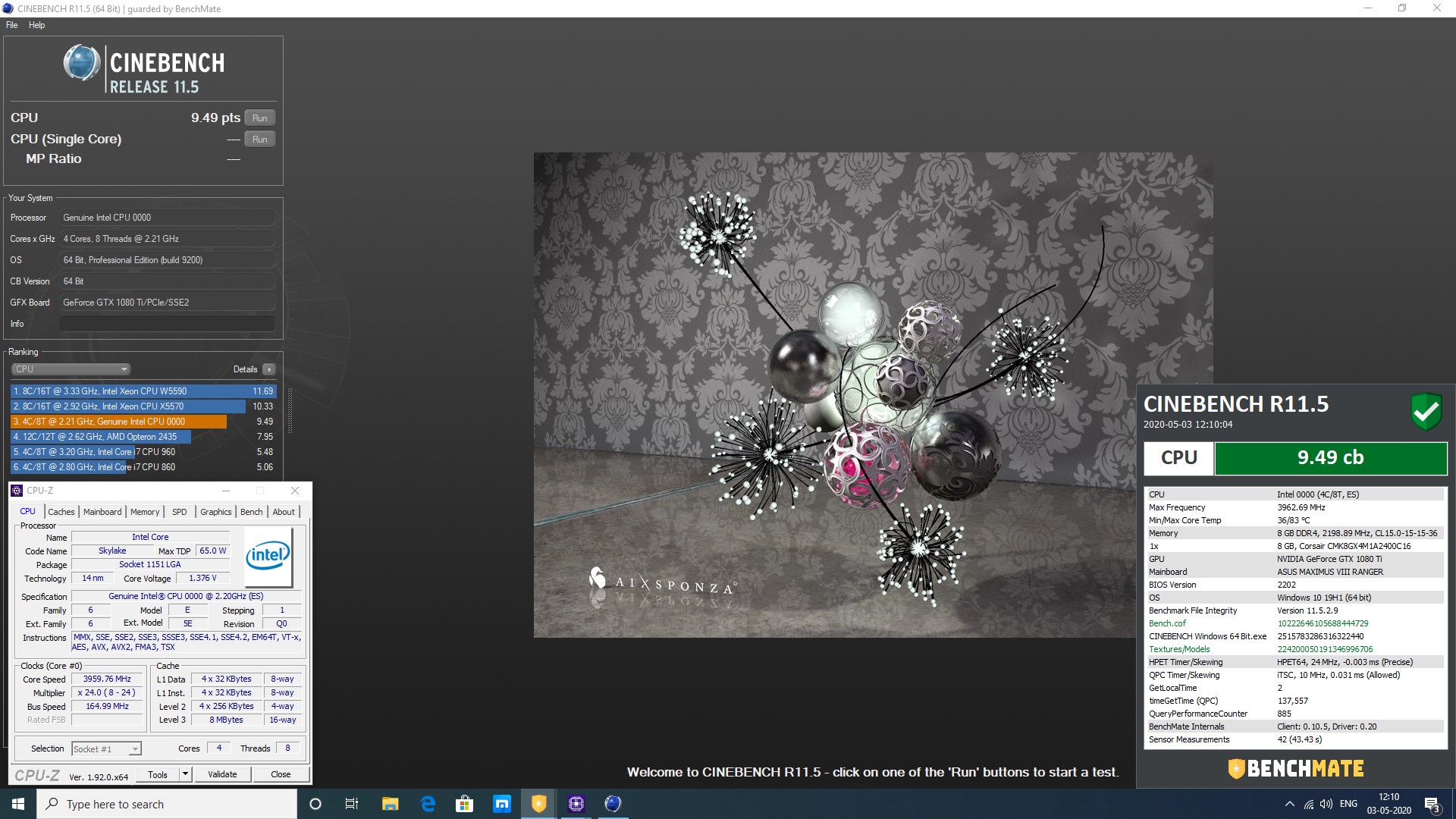1456x819 pixels.
Task: Click the rendered spheres scene image
Action: pos(873,395)
